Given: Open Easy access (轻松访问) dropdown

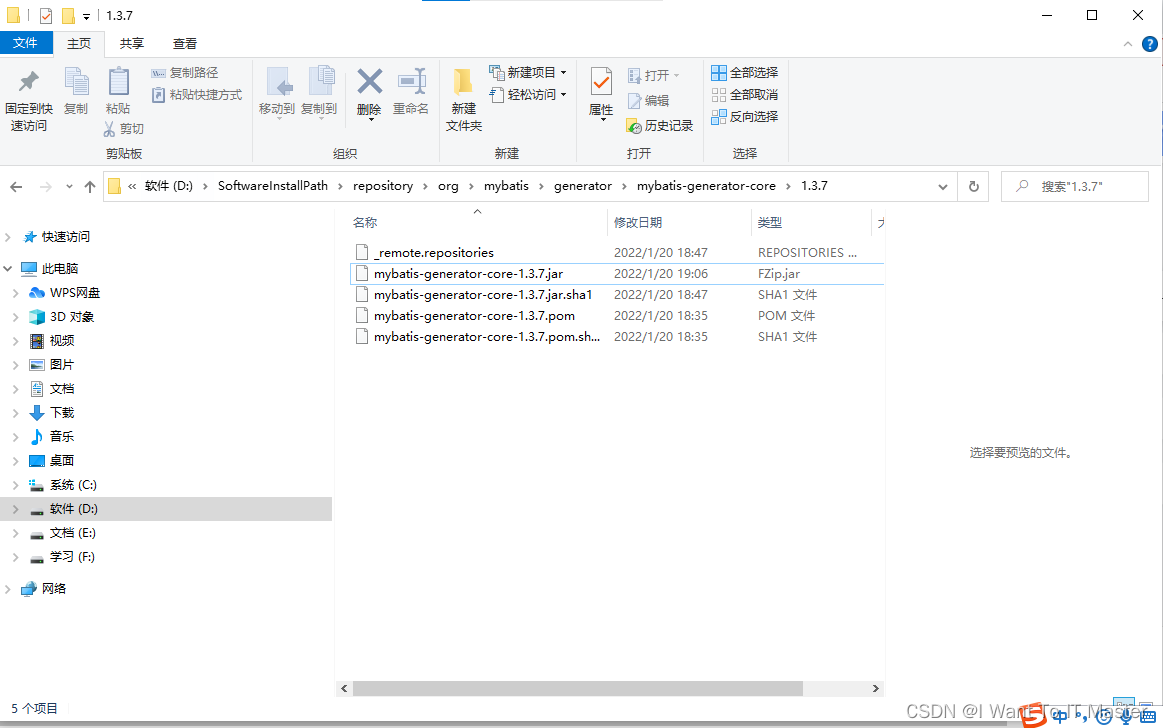Looking at the screenshot, I should (x=527, y=95).
